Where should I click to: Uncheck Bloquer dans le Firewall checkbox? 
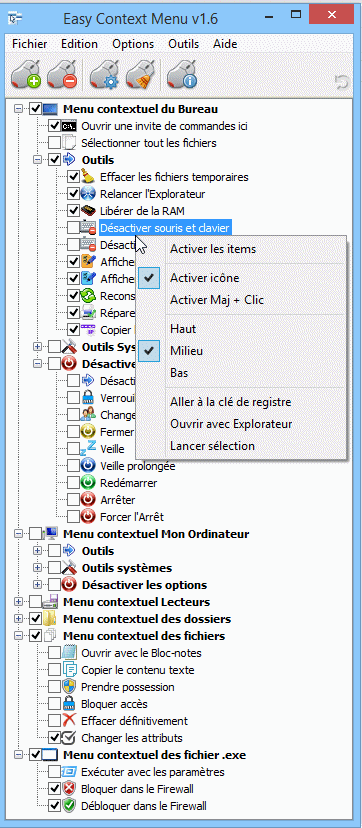(54, 789)
